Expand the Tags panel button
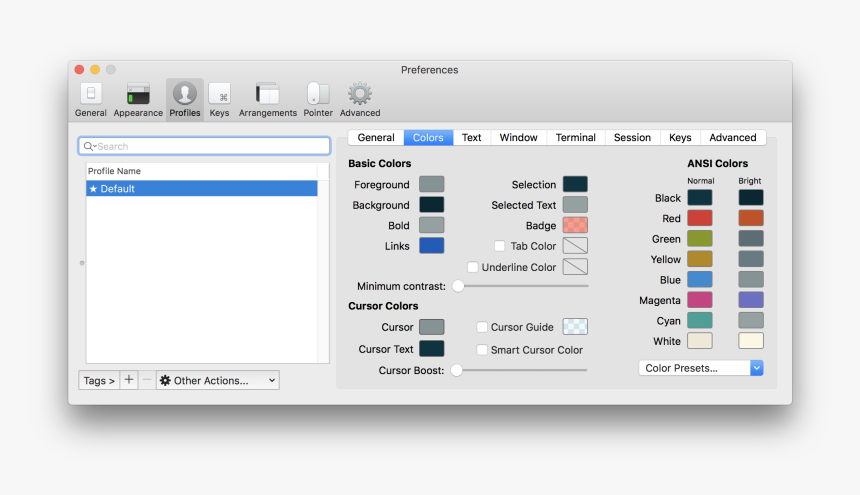 coord(99,380)
